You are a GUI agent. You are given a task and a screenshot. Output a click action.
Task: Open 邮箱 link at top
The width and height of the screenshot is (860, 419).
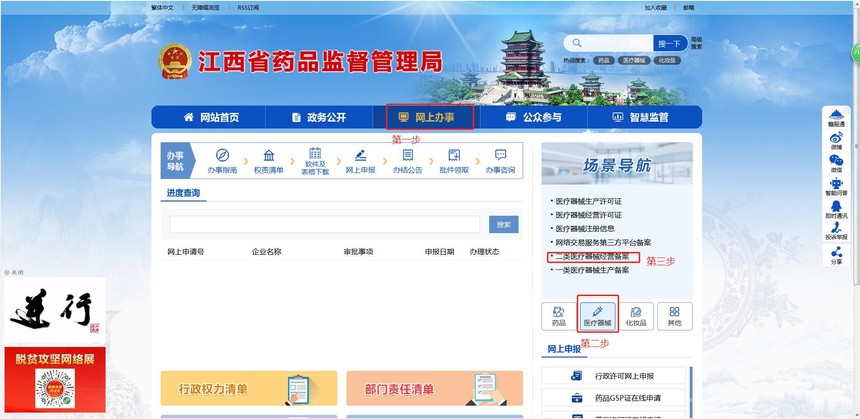click(x=688, y=8)
